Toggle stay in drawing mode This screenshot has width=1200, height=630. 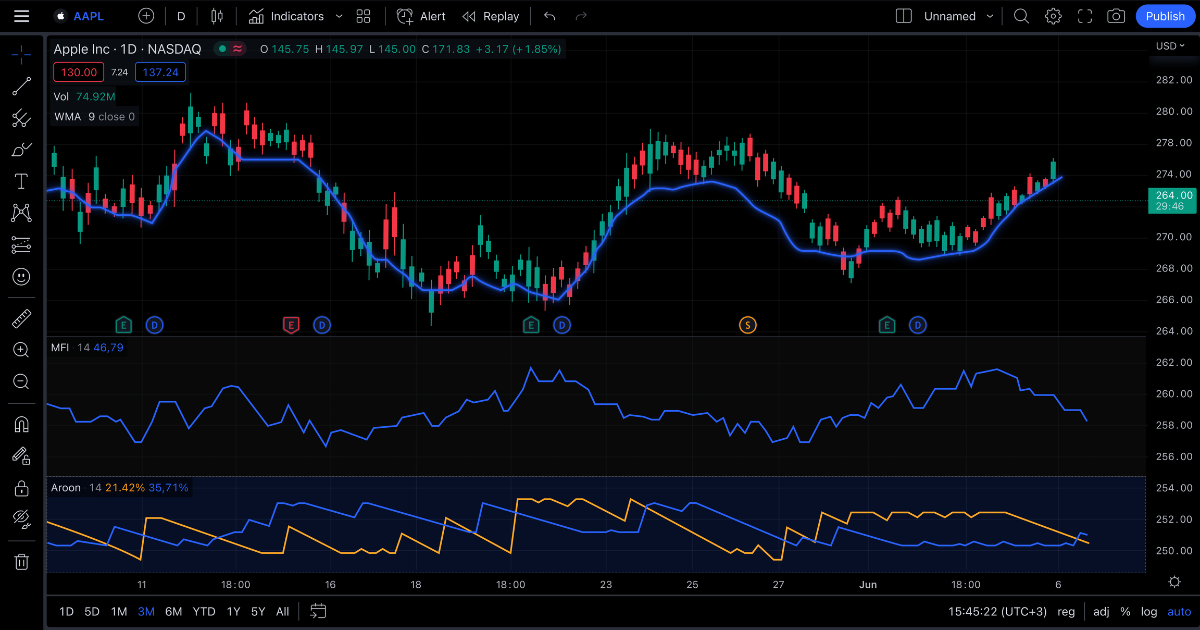(x=21, y=456)
